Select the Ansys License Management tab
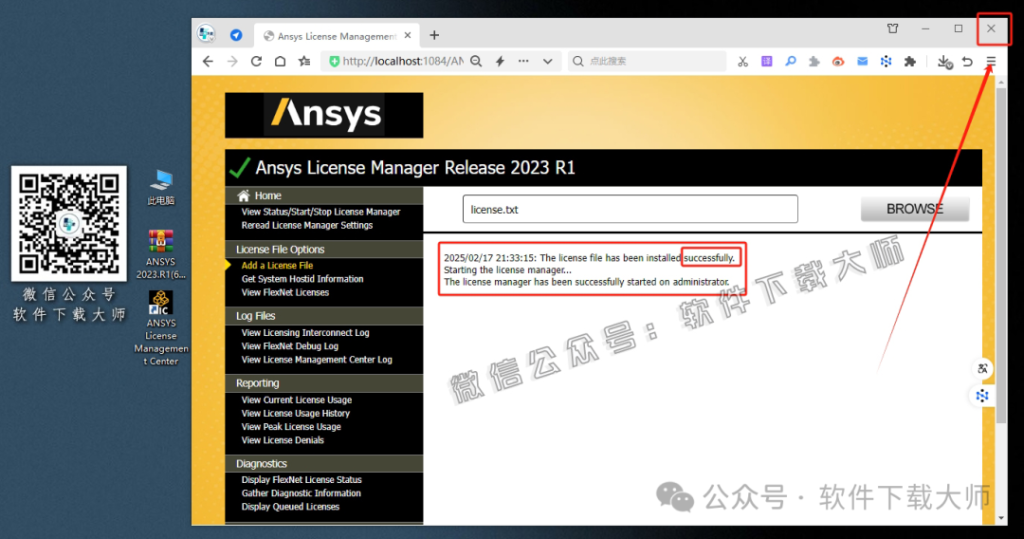This screenshot has height=539, width=1024. (337, 36)
